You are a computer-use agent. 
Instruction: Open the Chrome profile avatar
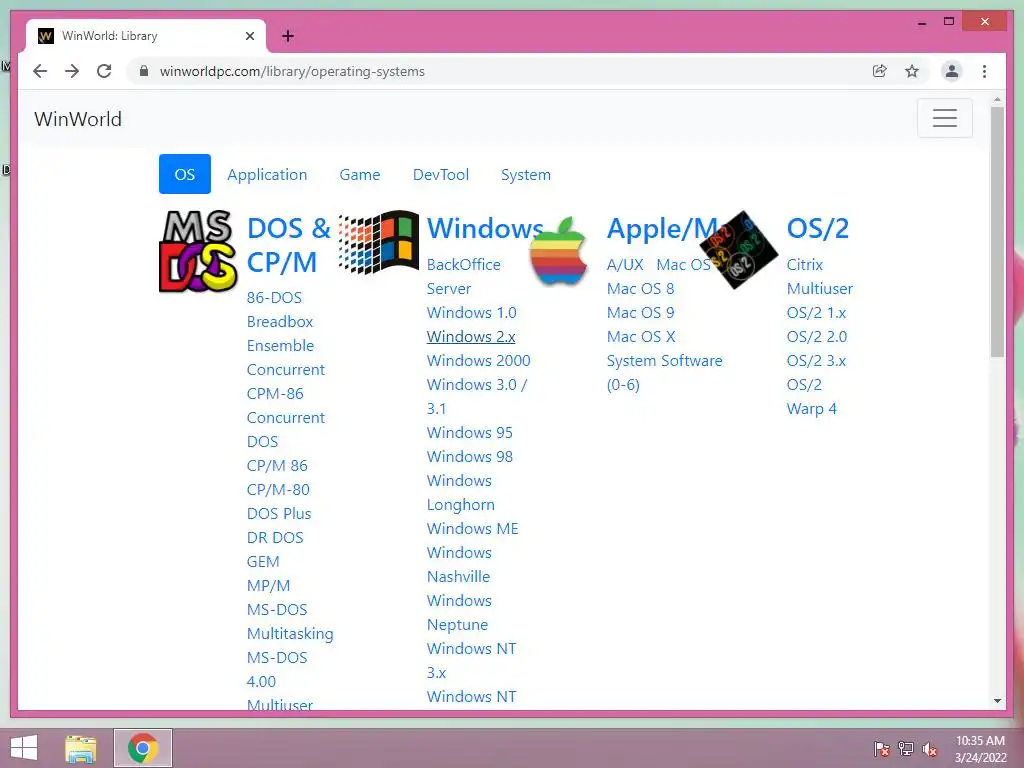click(952, 71)
